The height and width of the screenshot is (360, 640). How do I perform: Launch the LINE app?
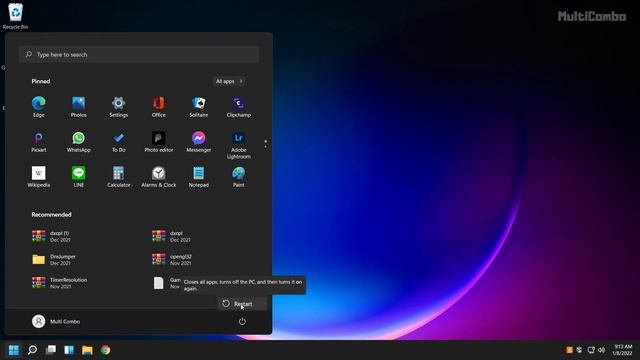[79, 177]
